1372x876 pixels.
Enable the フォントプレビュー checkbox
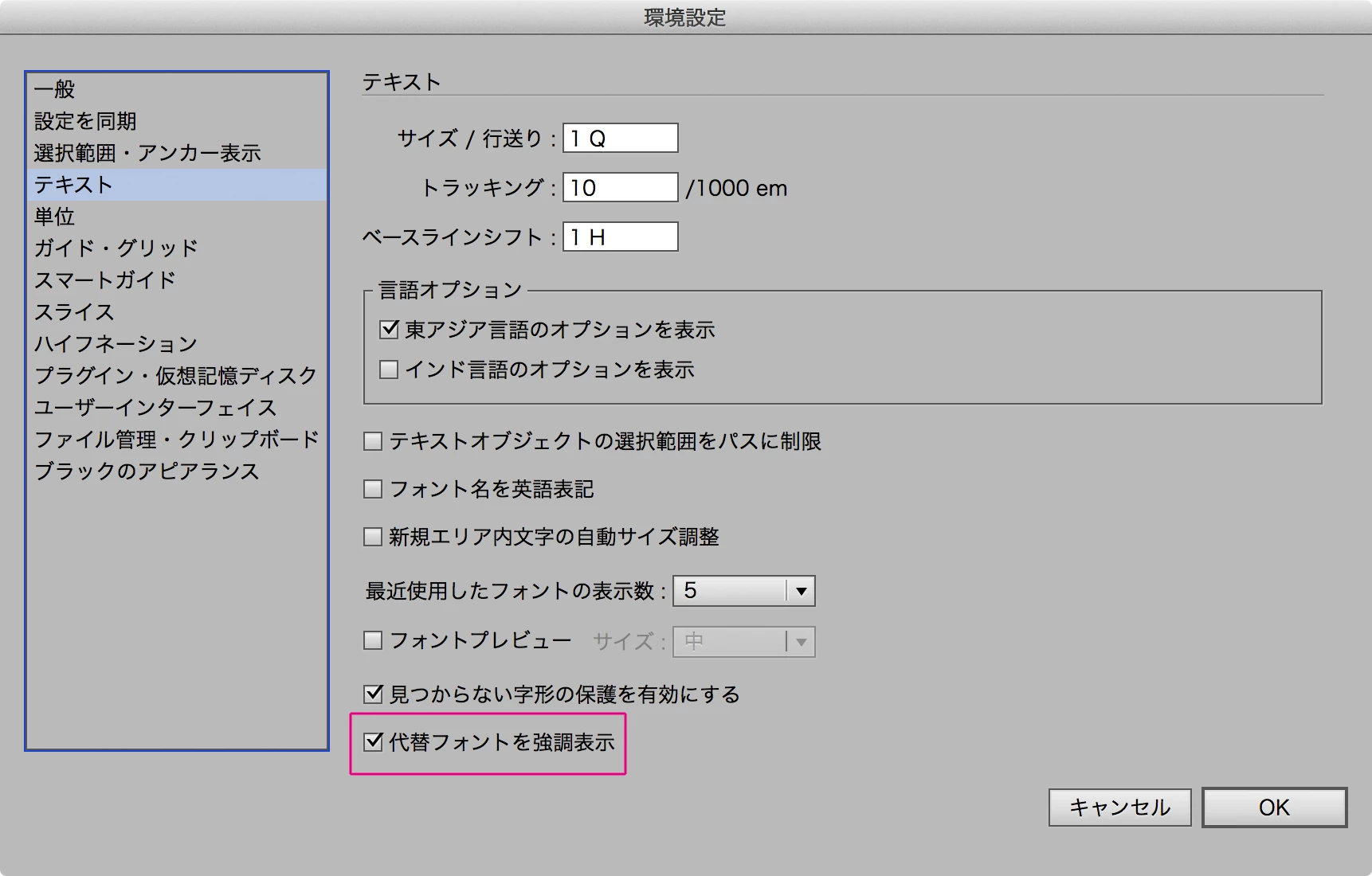tap(373, 640)
